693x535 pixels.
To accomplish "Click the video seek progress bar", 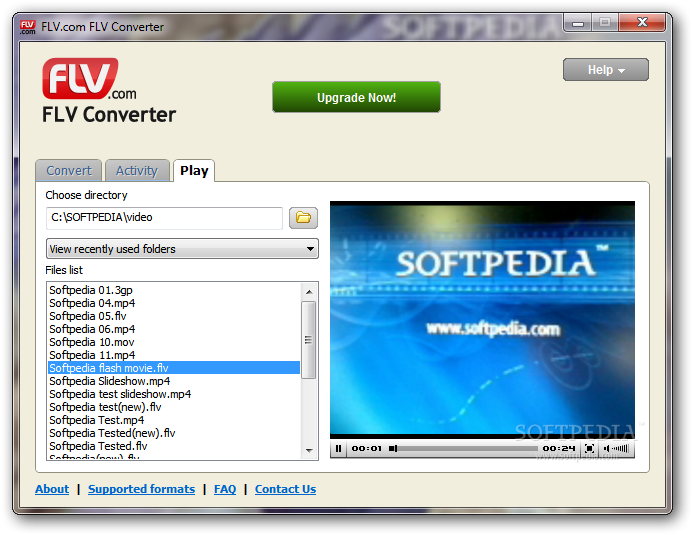I will pos(464,448).
